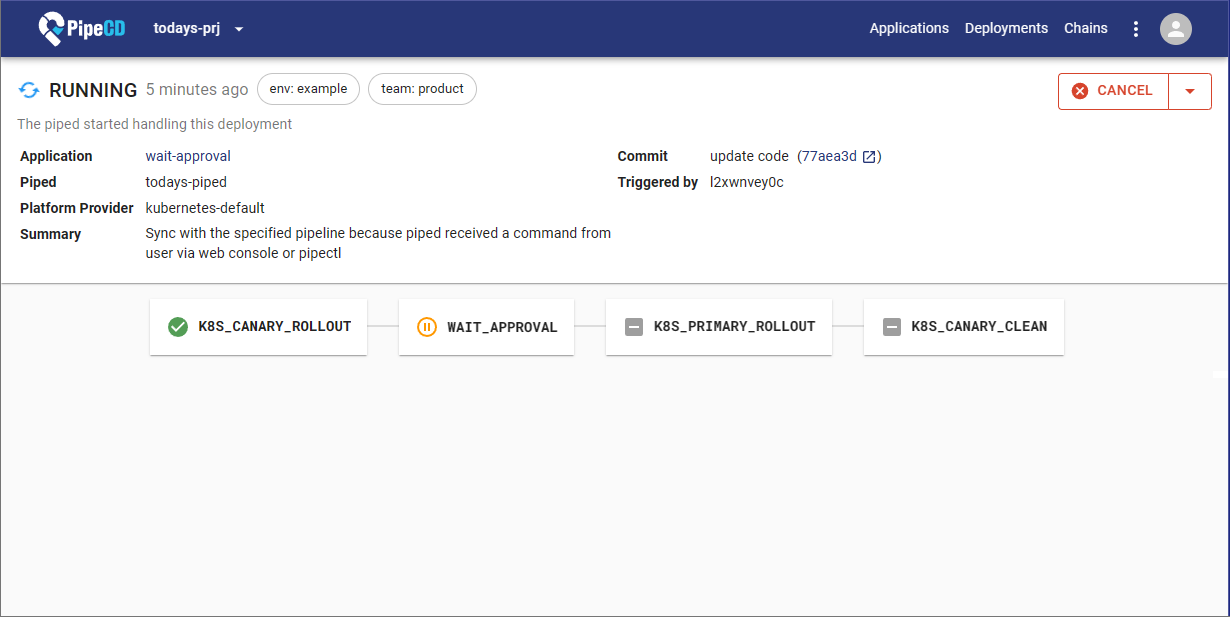The height and width of the screenshot is (617, 1230).
Task: Go to Applications page
Action: pyautogui.click(x=908, y=28)
